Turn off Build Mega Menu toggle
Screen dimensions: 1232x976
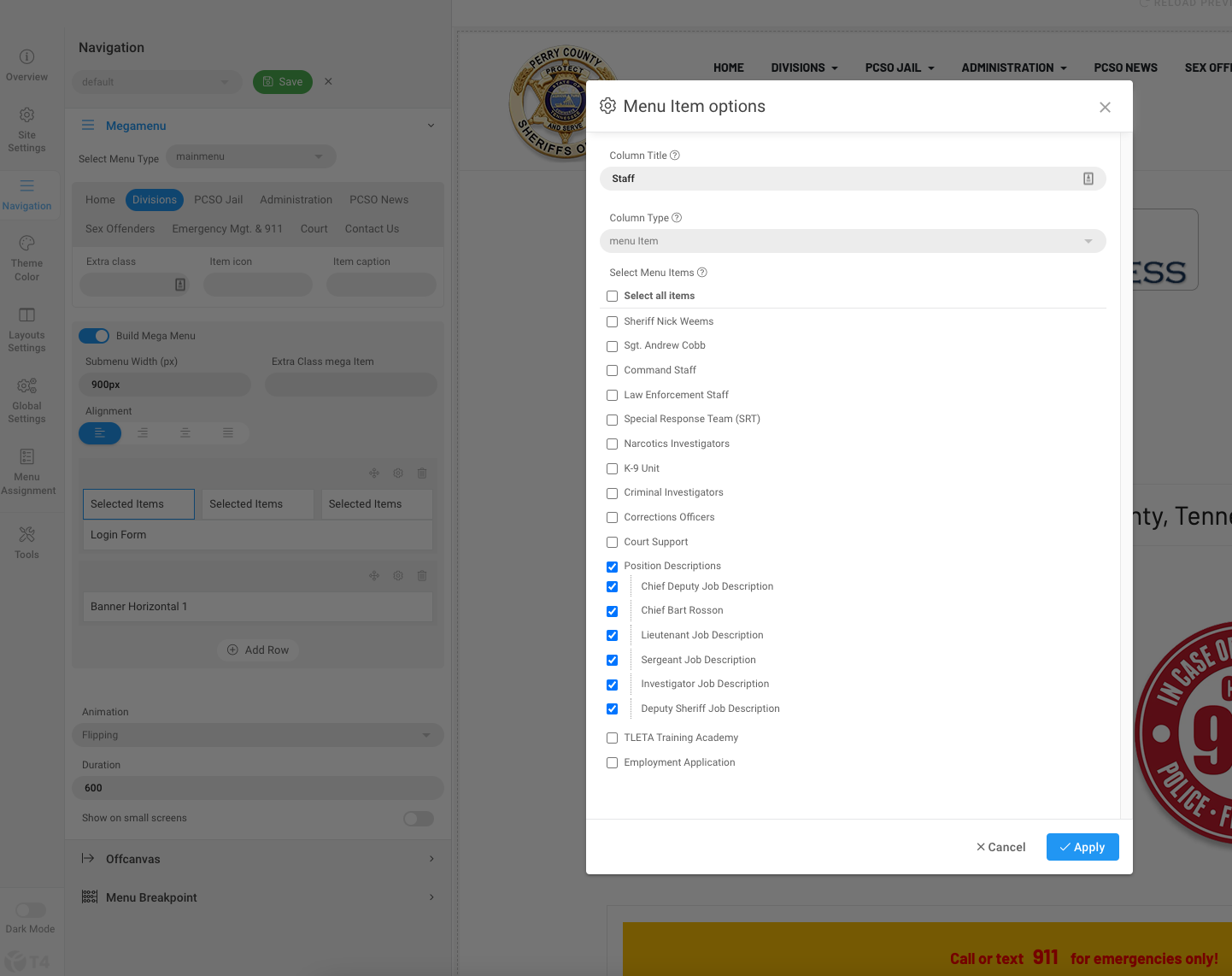[x=94, y=336]
